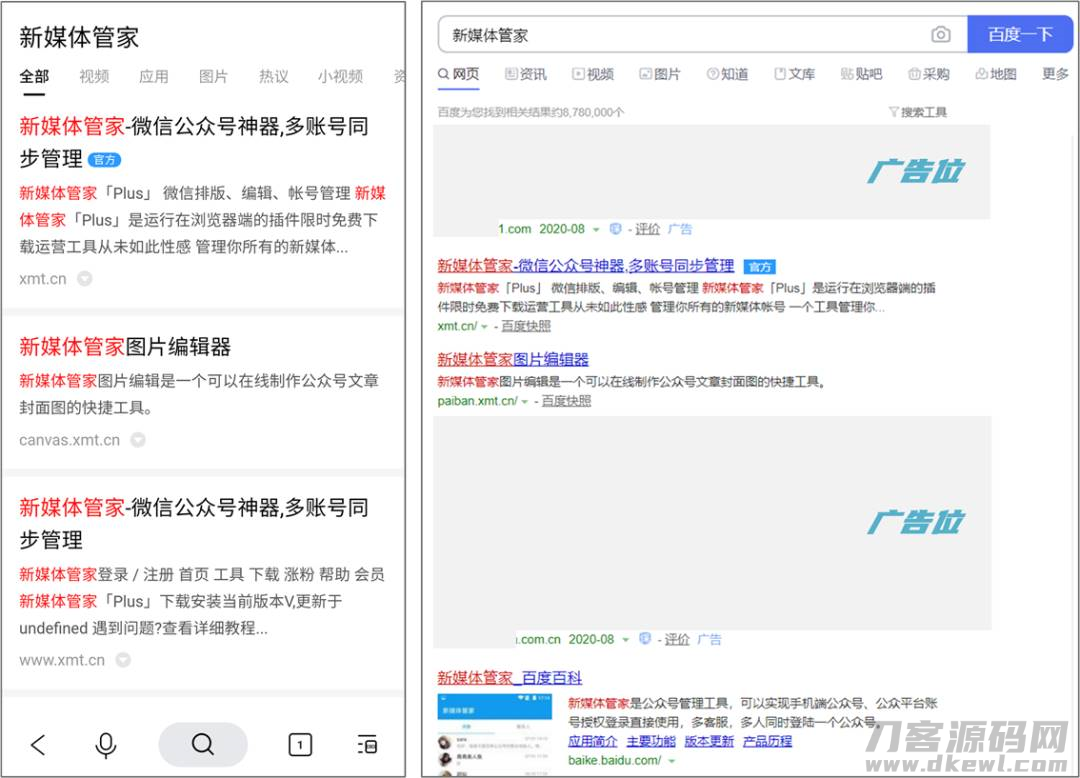Open 主要功能 sublink in Baike result
The image size is (1080, 778).
(651, 742)
